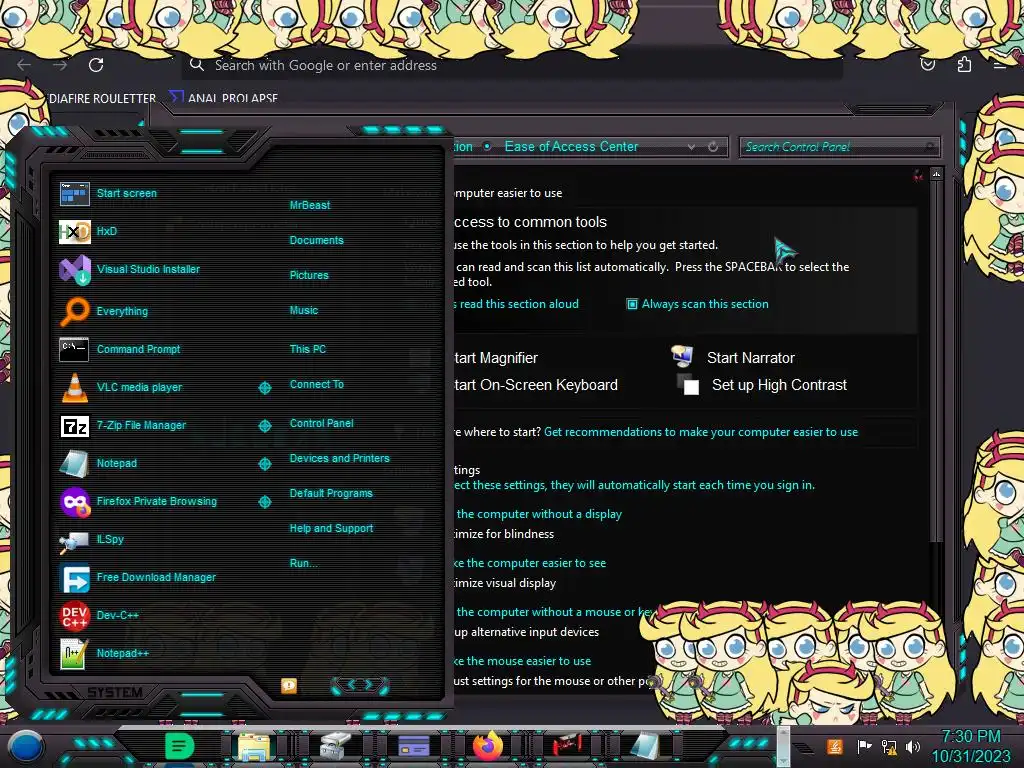
Task: Click the notification icon in Start menu bottom
Action: click(x=289, y=686)
